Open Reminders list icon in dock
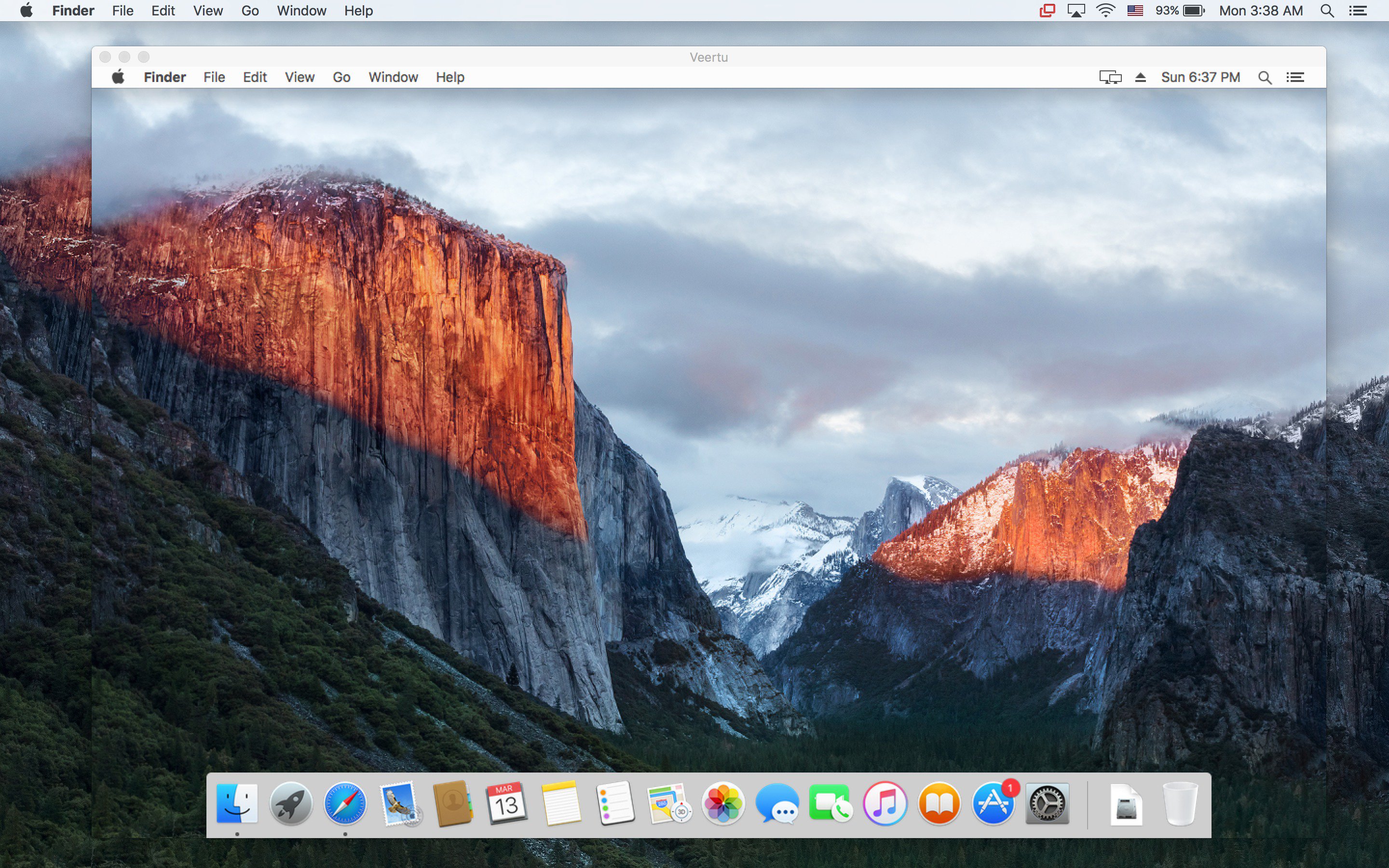This screenshot has height=868, width=1389. (615, 804)
